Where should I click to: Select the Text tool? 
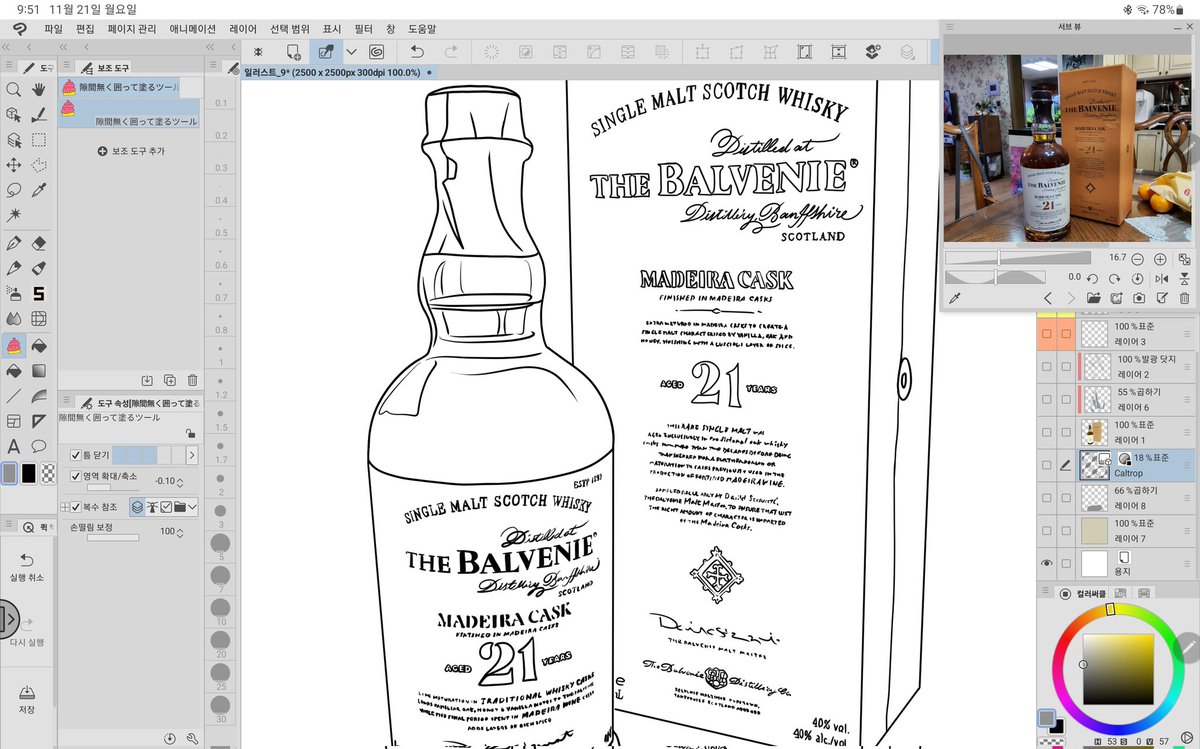click(x=13, y=446)
